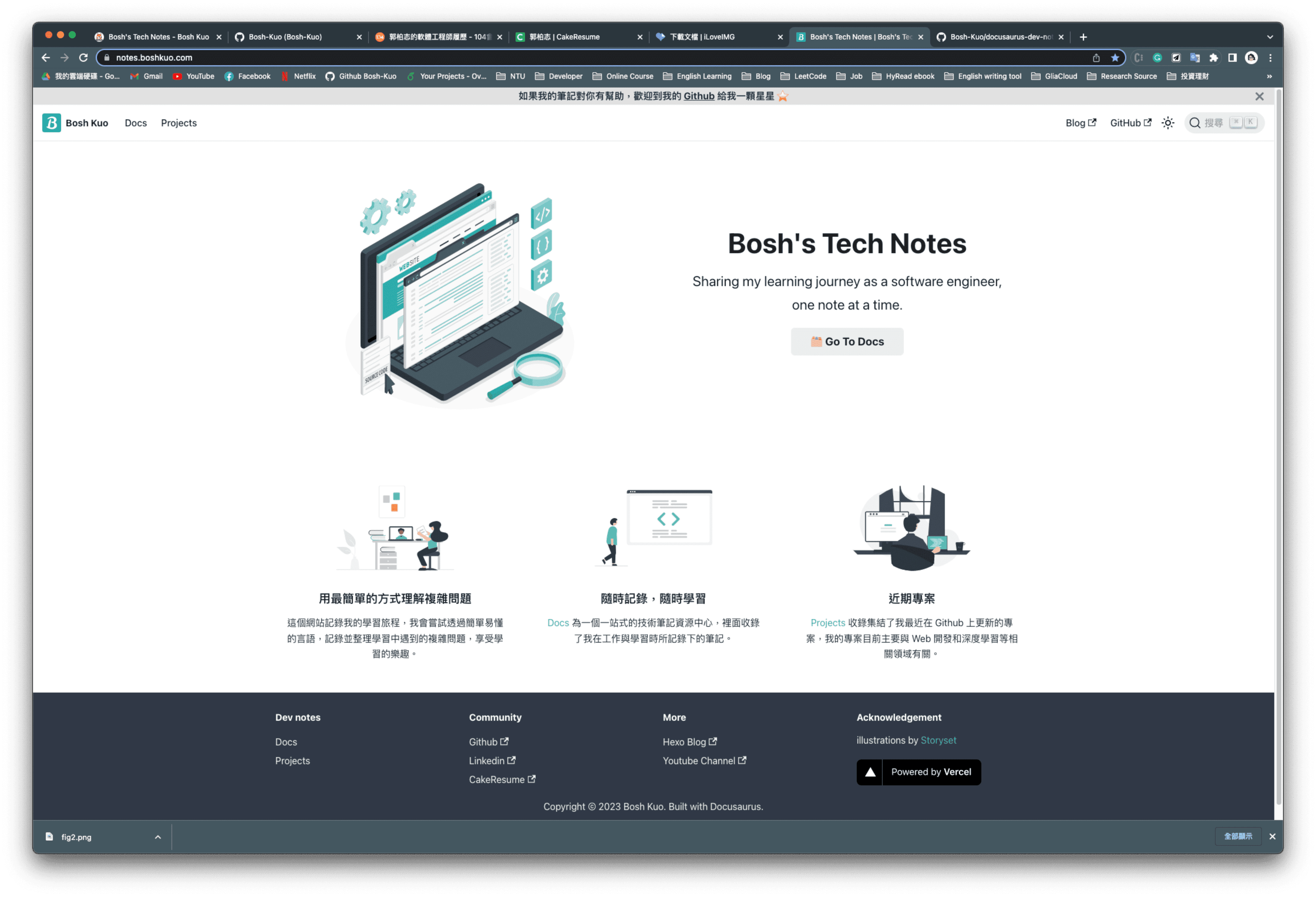Open footer Projects link
The width and height of the screenshot is (1316, 897).
[x=292, y=761]
